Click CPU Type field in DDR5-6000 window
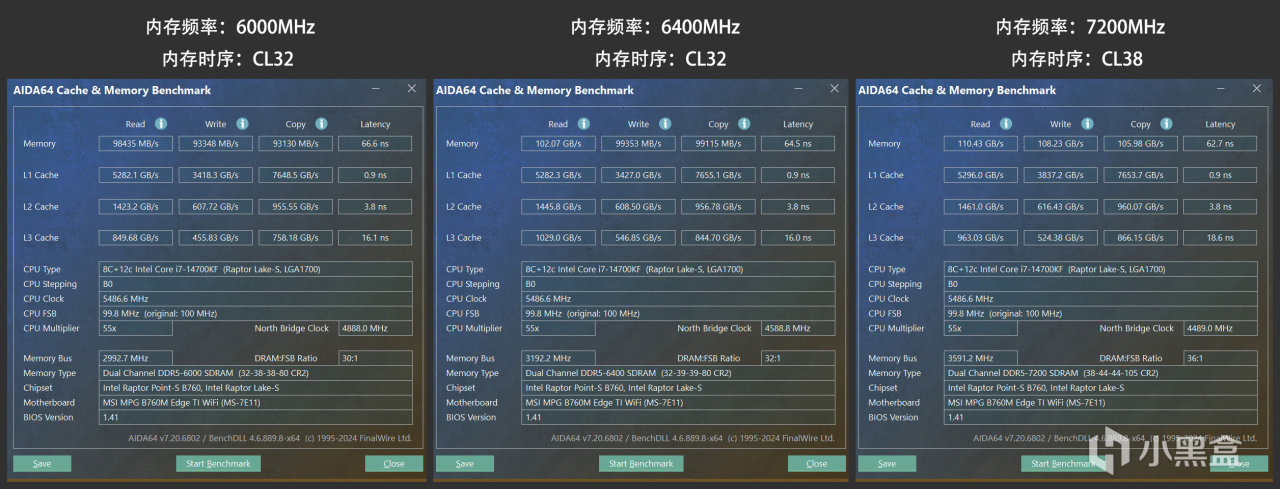 click(255, 269)
